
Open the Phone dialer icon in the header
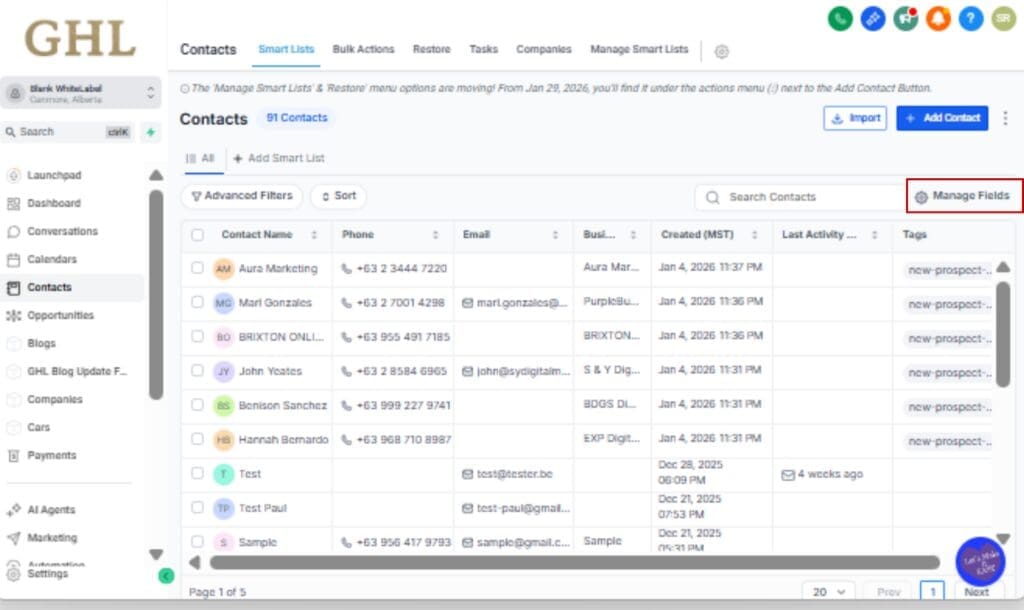(x=840, y=18)
